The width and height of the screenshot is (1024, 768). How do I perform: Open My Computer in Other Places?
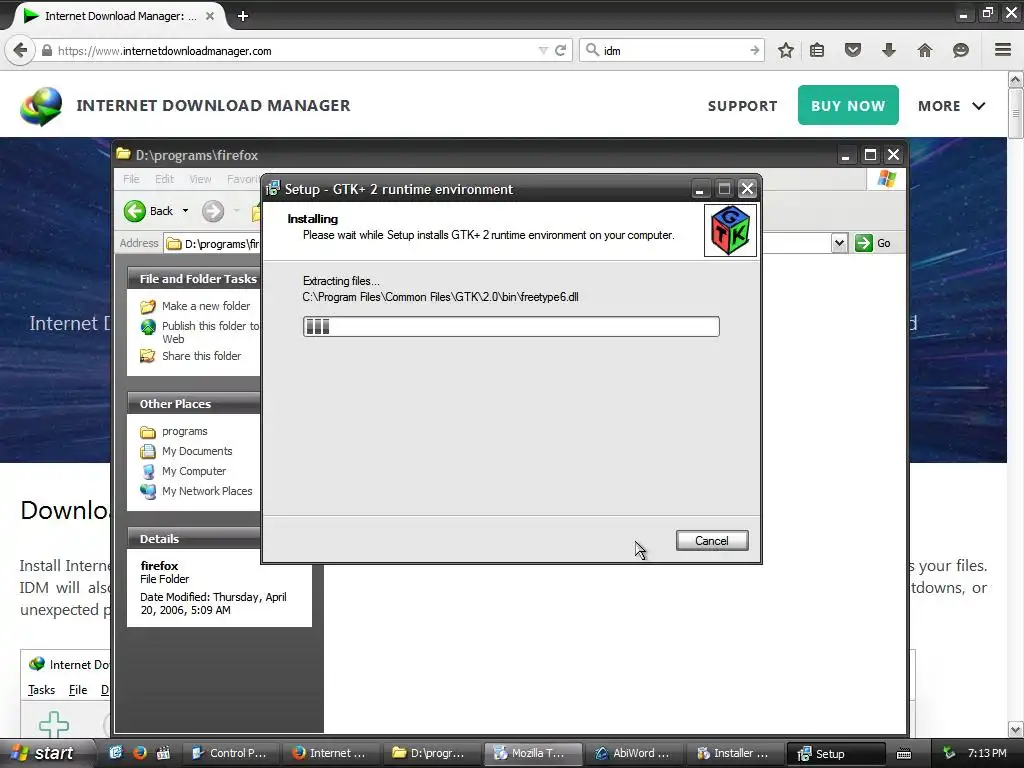pos(194,471)
